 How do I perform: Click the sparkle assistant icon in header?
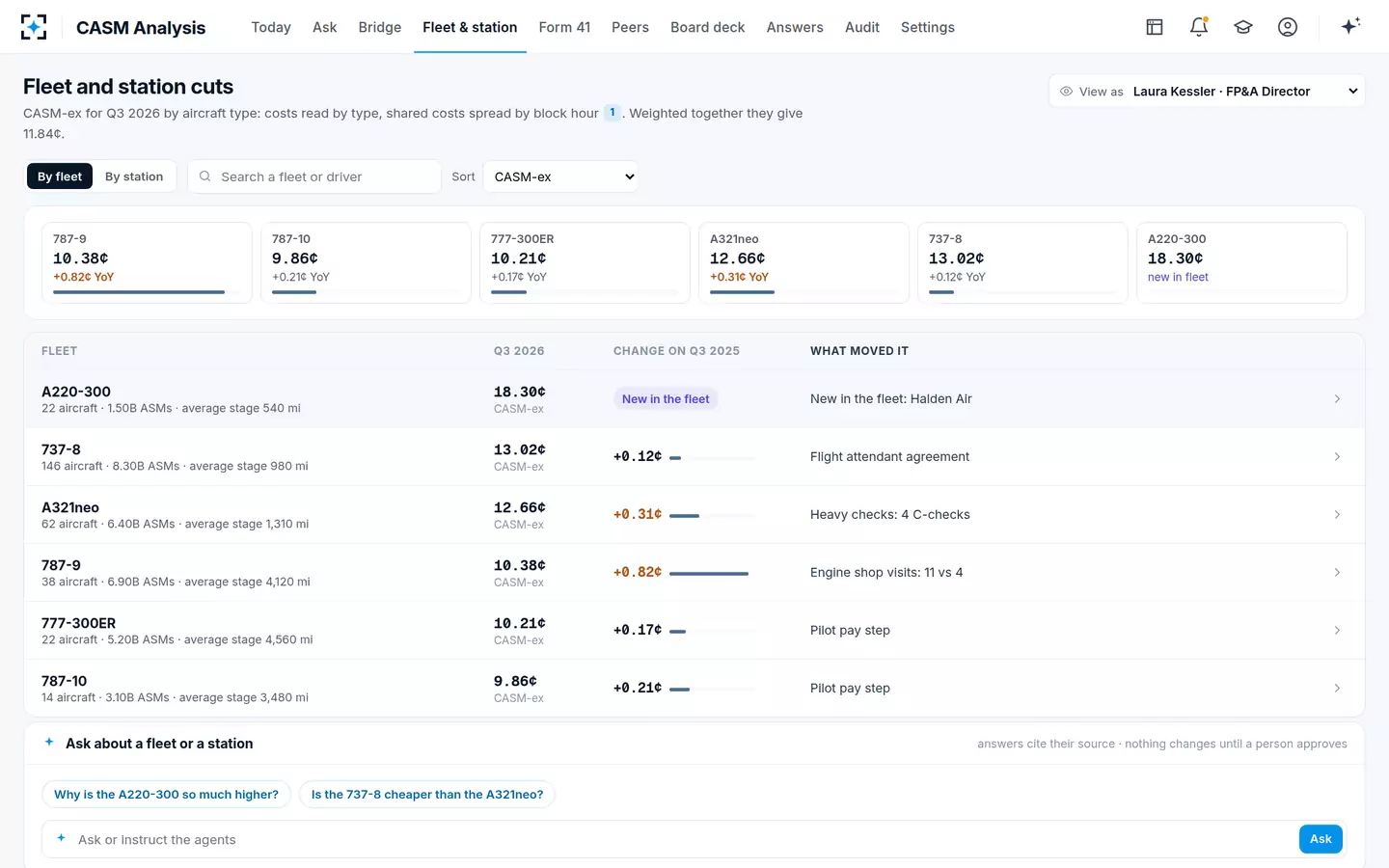pyautogui.click(x=1350, y=26)
